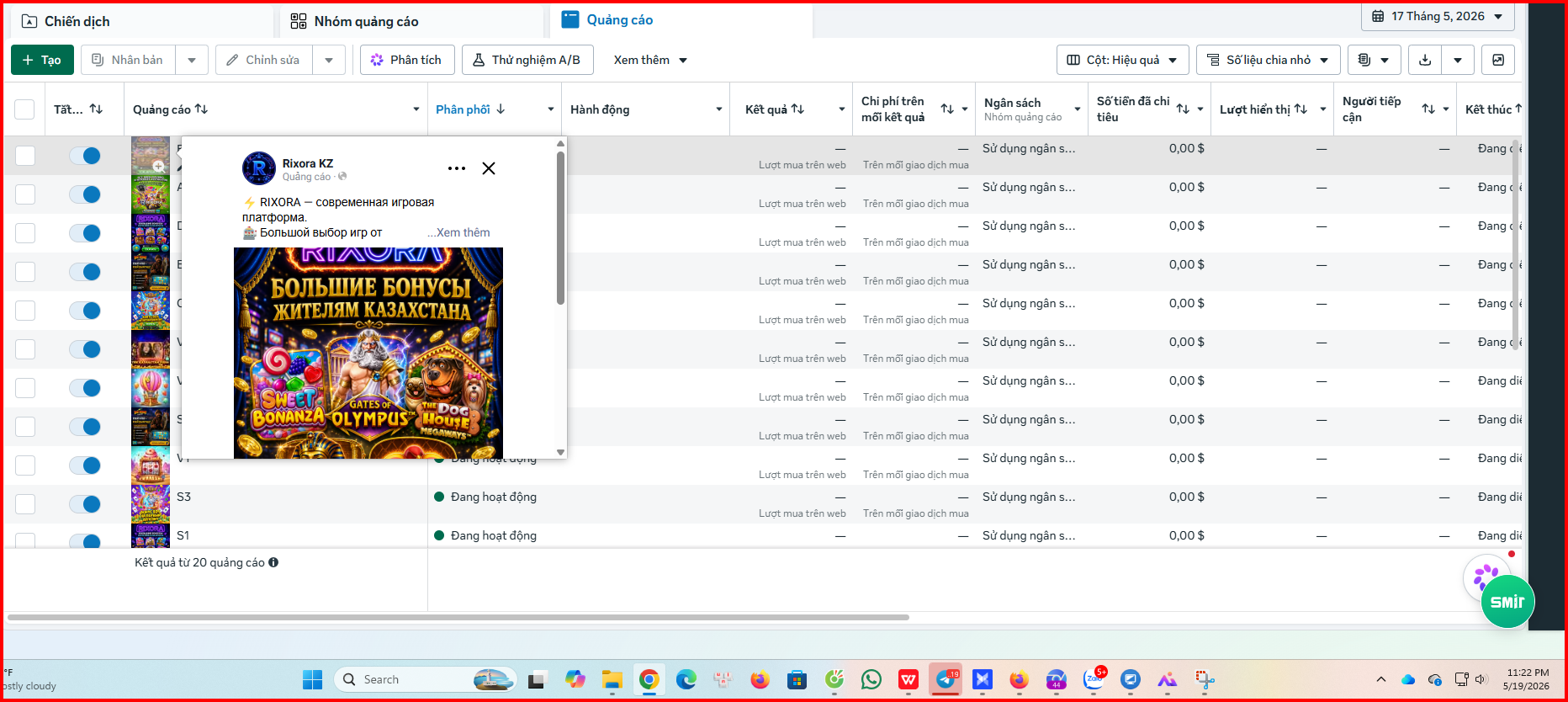Click the sort icon on Số tiền đã chi tiêu
The height and width of the screenshot is (702, 1568).
tap(1183, 109)
